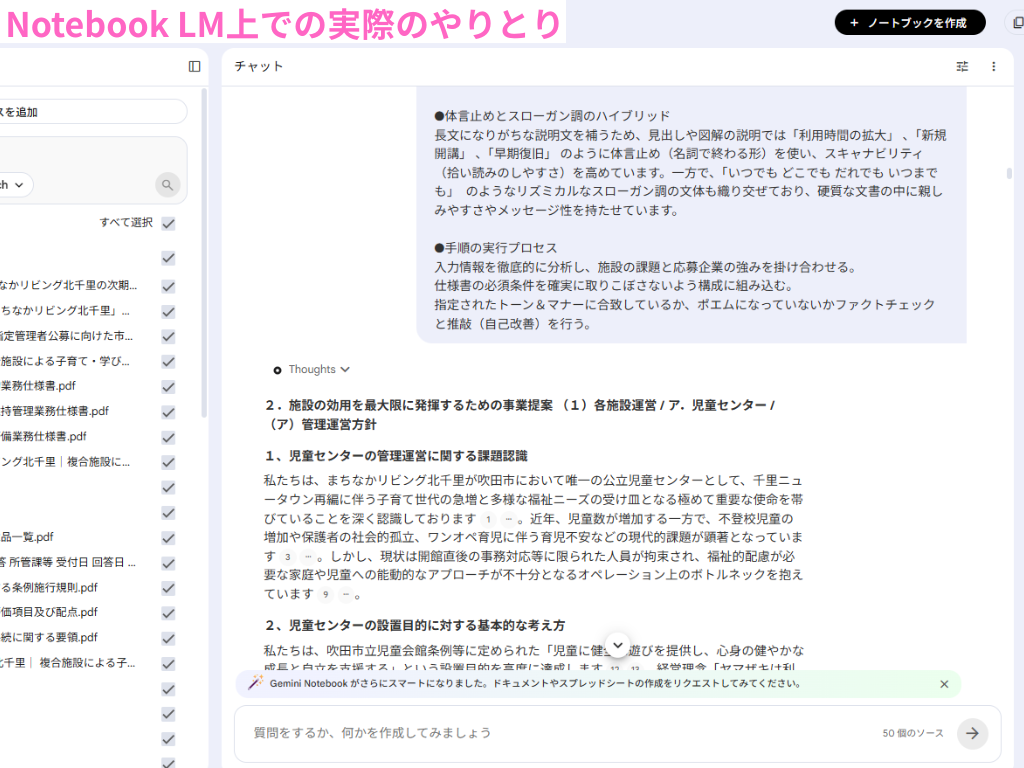Open source なかリビング北千里の次期

[69, 285]
